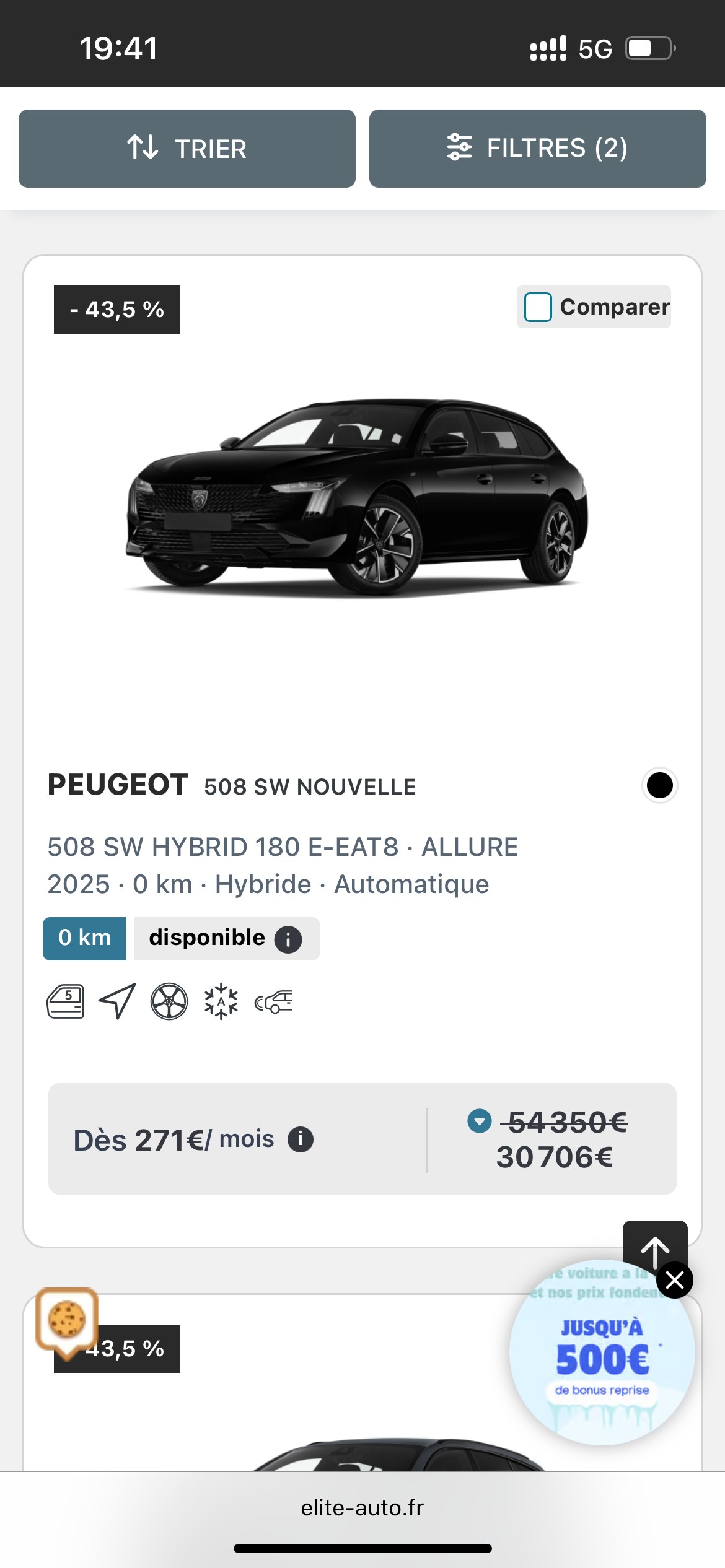Tap the 5 doors equipment icon
Screen dimensions: 725x1568
[66, 1001]
